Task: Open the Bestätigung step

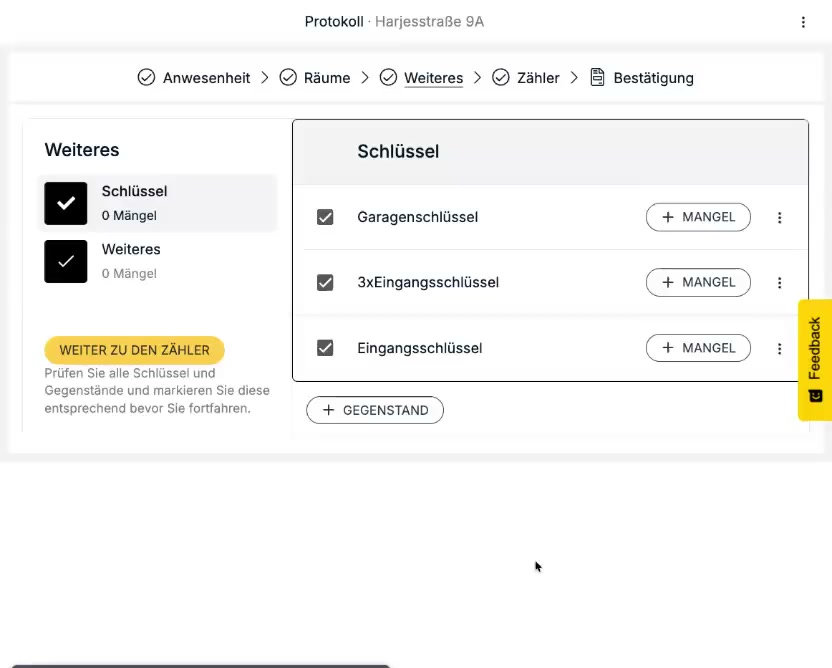Action: click(652, 78)
